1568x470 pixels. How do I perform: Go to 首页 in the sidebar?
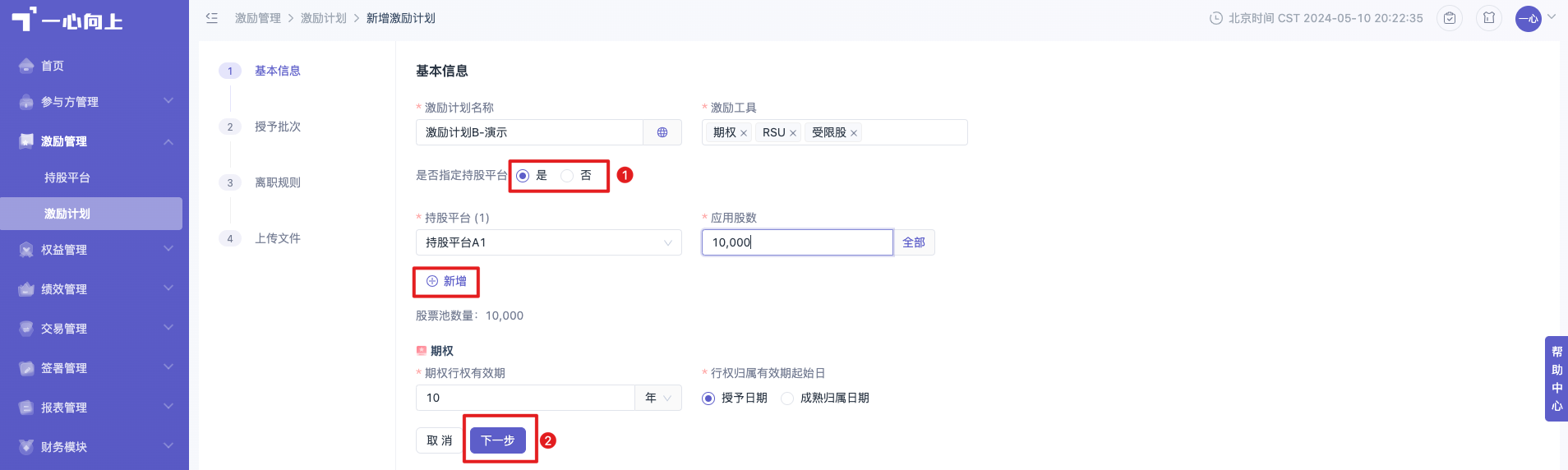coord(53,66)
